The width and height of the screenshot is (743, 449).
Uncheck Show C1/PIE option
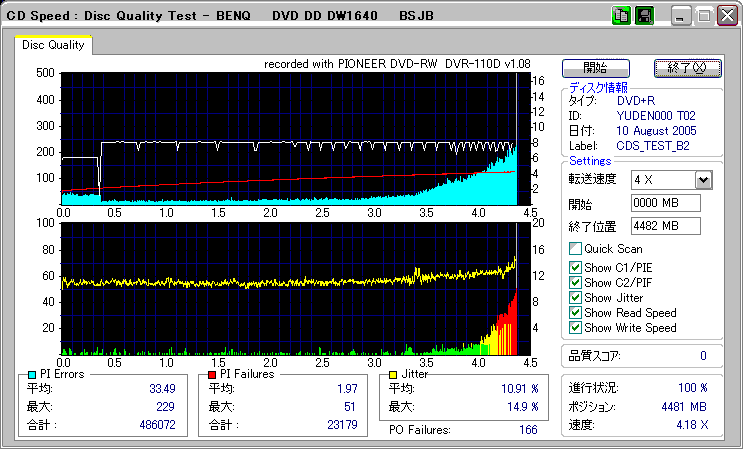pos(575,267)
